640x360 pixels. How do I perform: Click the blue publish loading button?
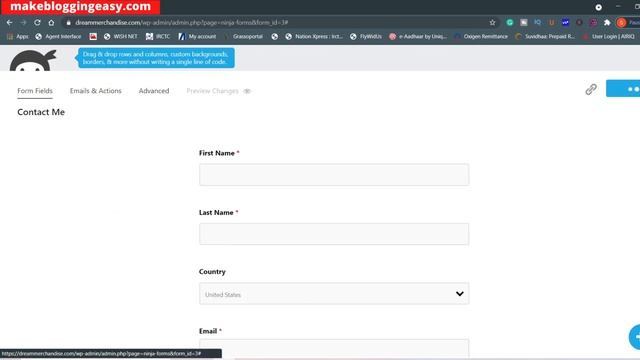pos(623,89)
